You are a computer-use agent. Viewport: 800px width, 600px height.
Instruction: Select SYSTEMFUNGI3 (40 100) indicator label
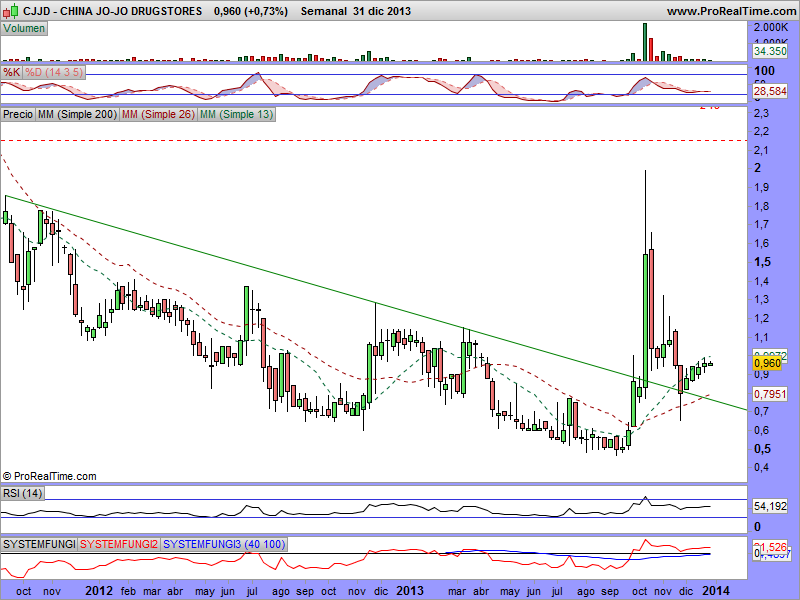(x=224, y=544)
